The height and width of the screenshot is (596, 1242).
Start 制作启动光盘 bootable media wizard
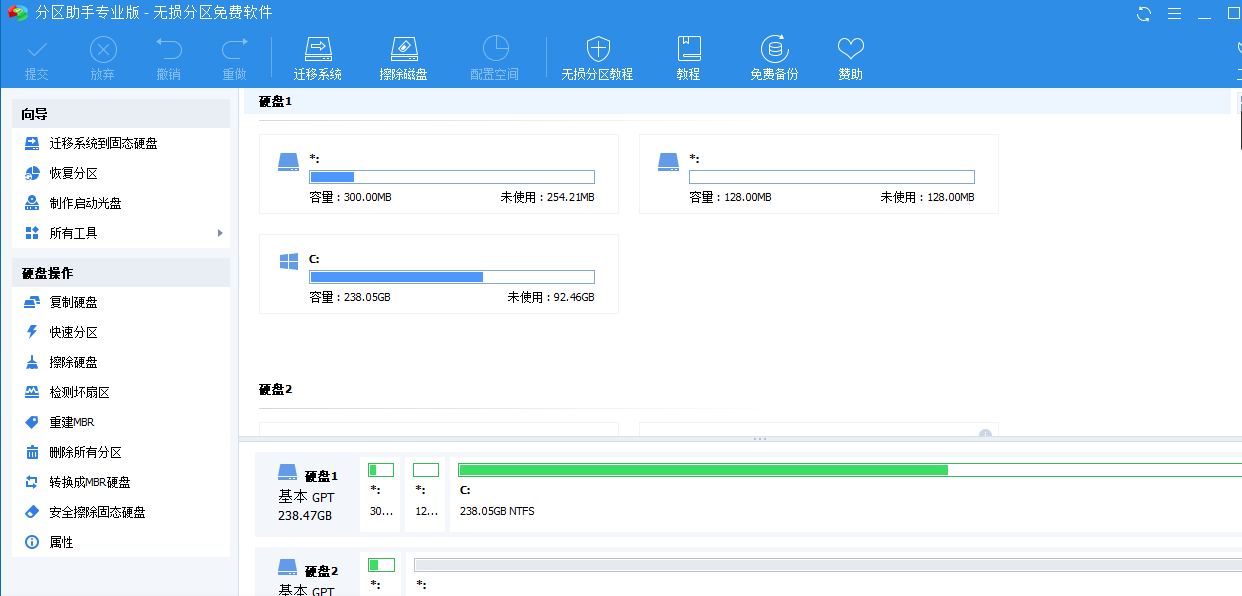point(121,203)
